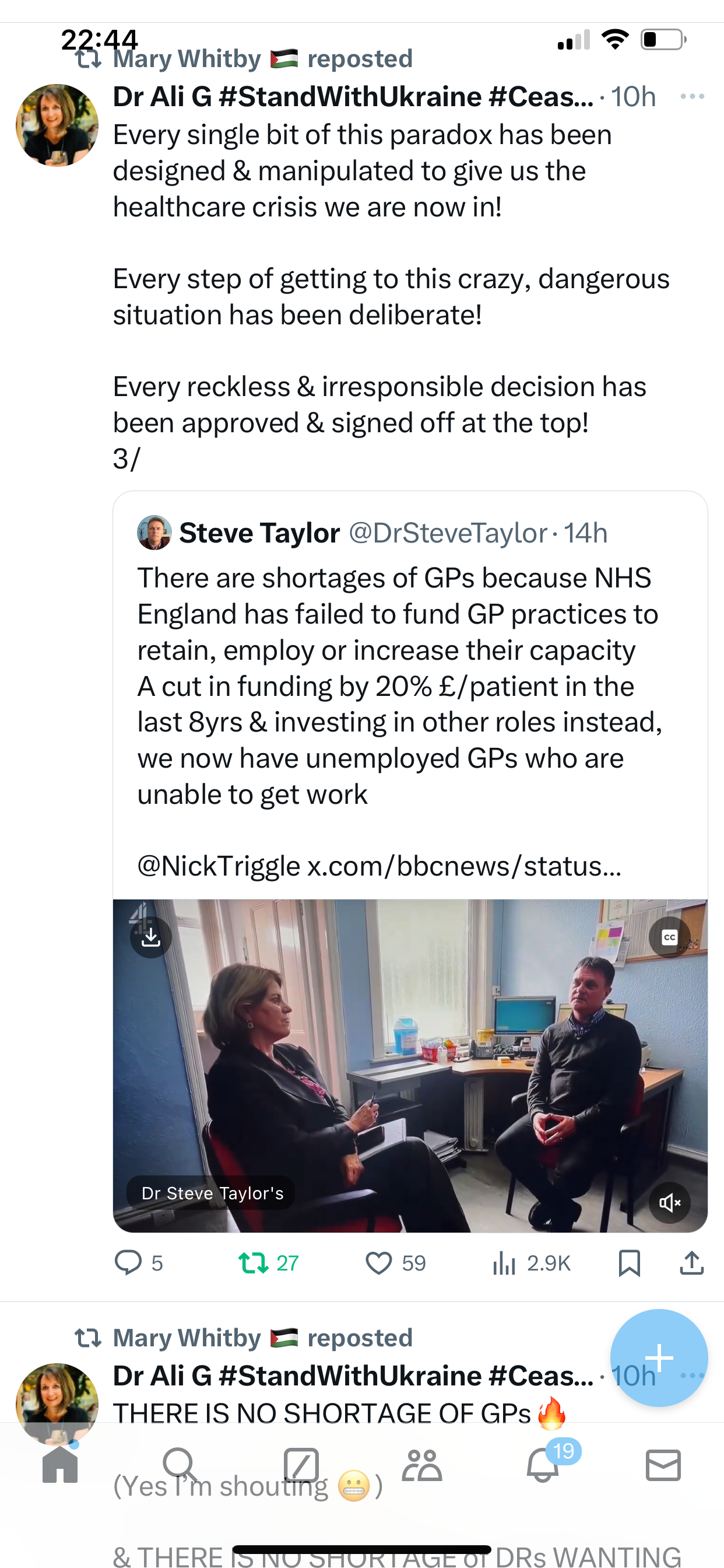Tap Dr Ali G profile avatar on first post
Viewport: 724px width, 1568px height.
click(57, 125)
